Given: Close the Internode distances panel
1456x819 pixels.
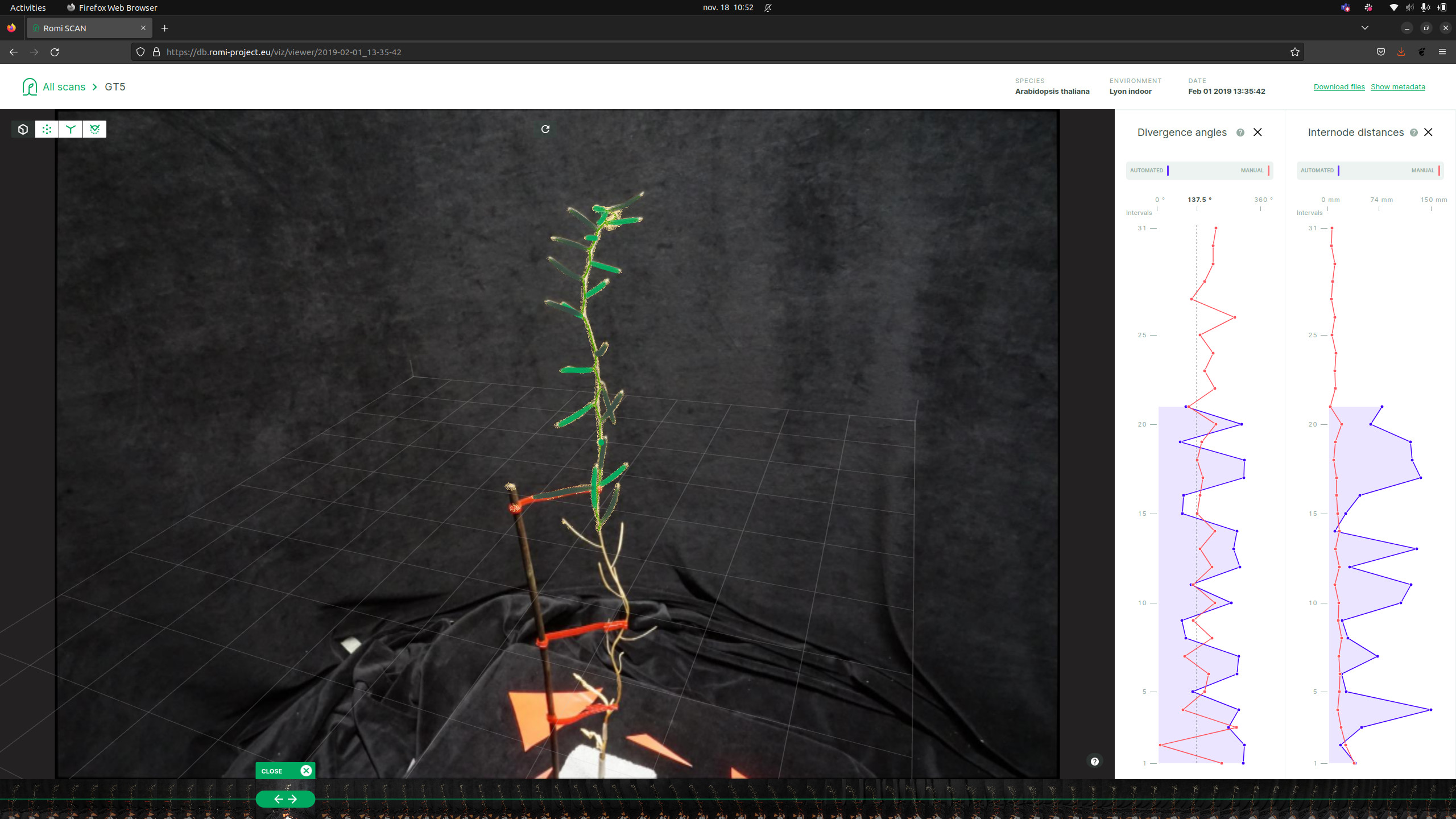Looking at the screenshot, I should 1428,132.
